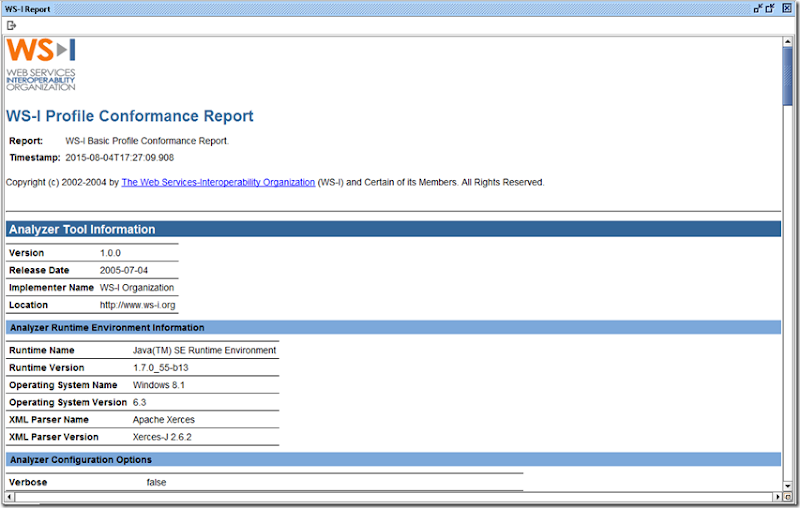This screenshot has width=800, height=508.
Task: Click the Analyzer Configuration Options header
Action: [x=393, y=460]
